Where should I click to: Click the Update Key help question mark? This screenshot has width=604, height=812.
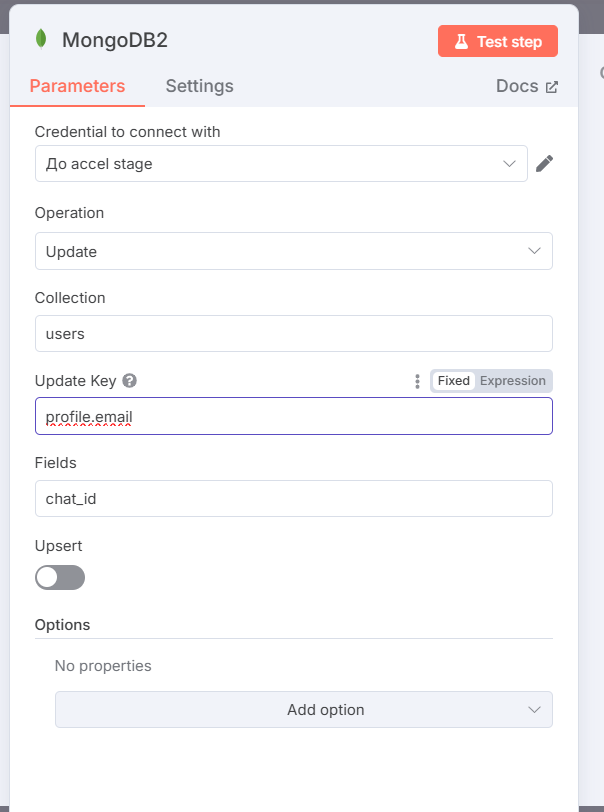(x=130, y=381)
